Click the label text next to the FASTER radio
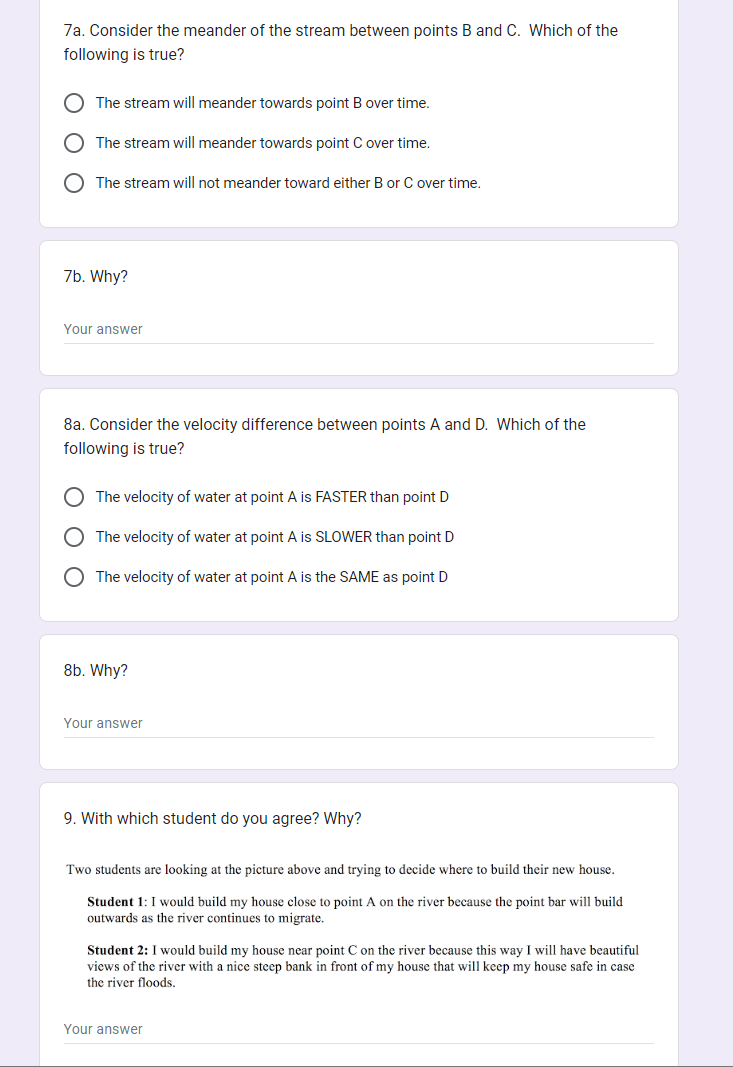The height and width of the screenshot is (1067, 733). pos(272,497)
